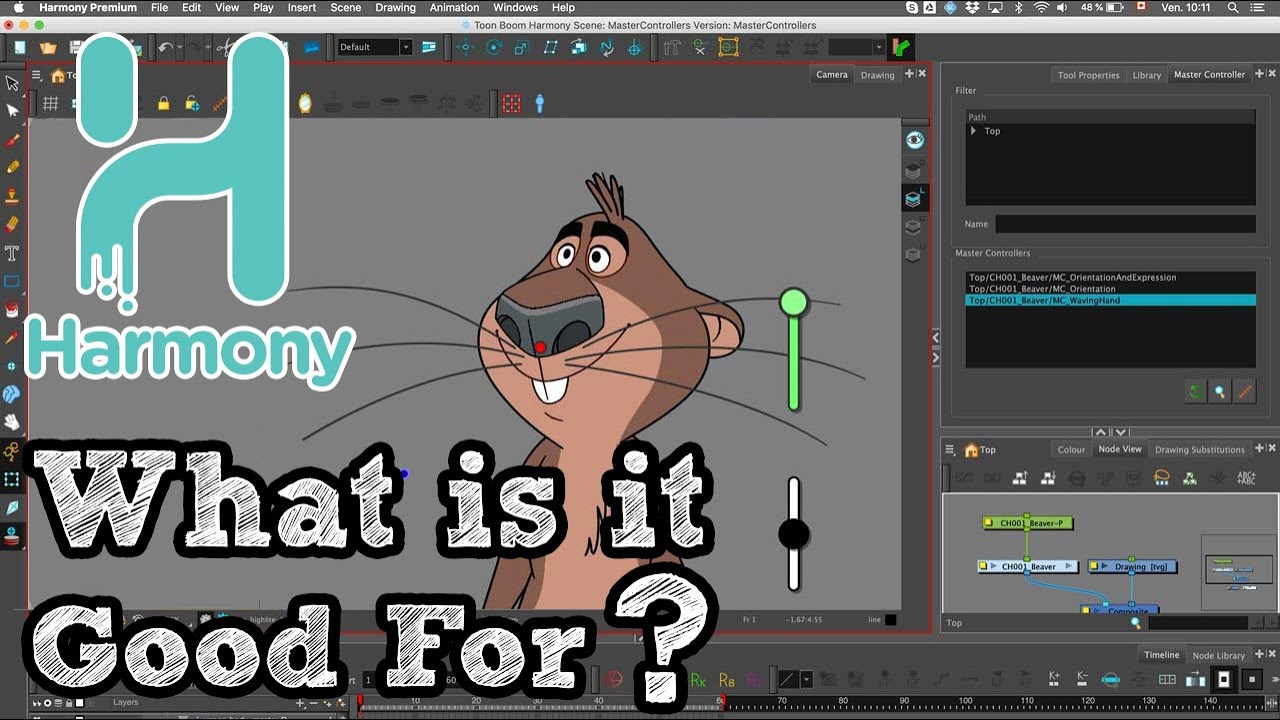The image size is (1280, 720).
Task: Click the onion skin watch icon
Action: pyautogui.click(x=305, y=103)
